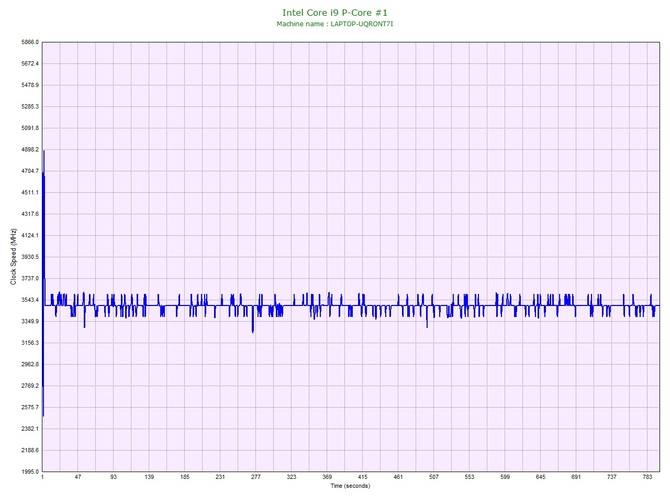Click the 691 tick on time axis
670x503 pixels.
576,477
